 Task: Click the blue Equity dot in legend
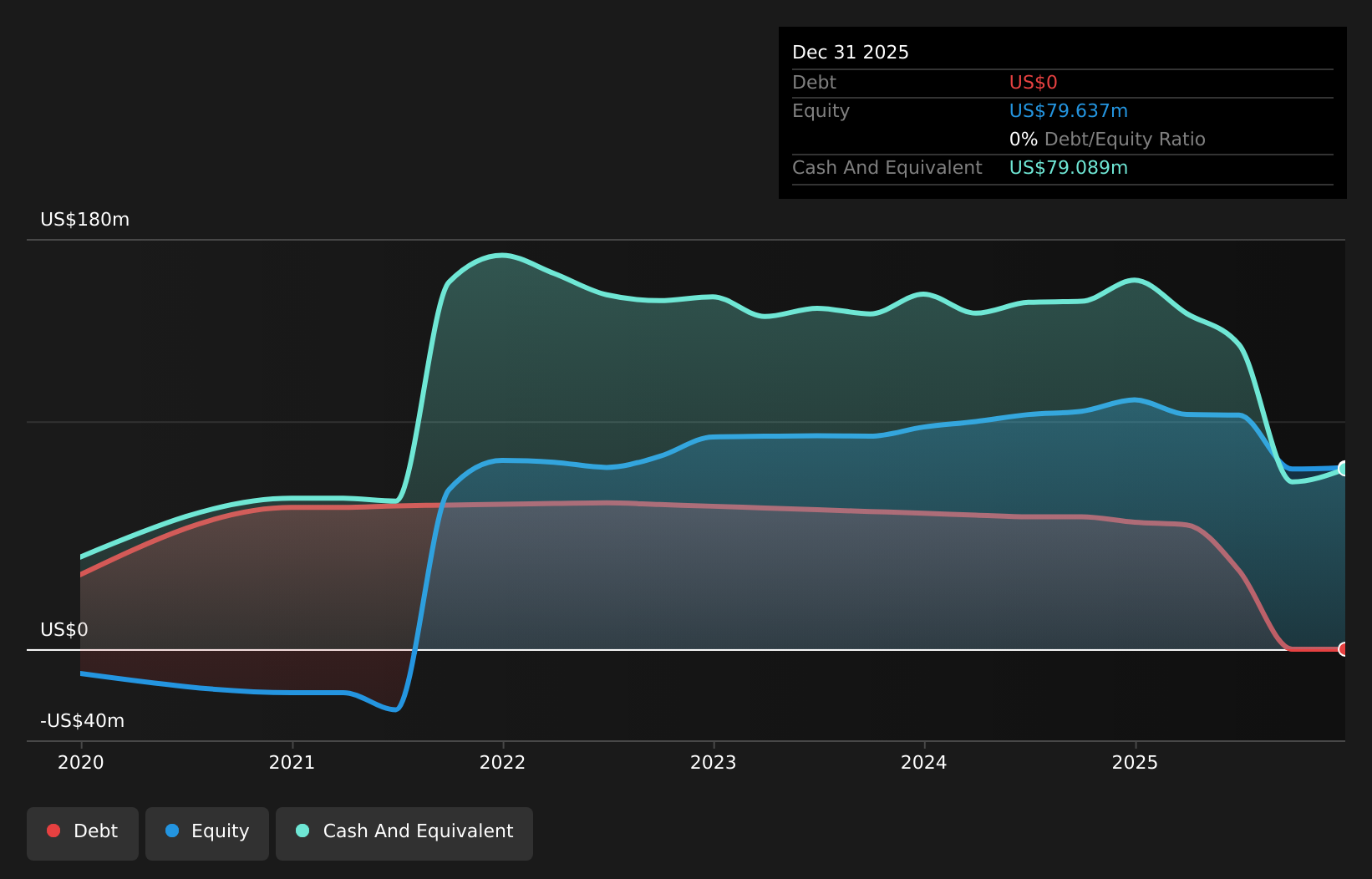[170, 831]
